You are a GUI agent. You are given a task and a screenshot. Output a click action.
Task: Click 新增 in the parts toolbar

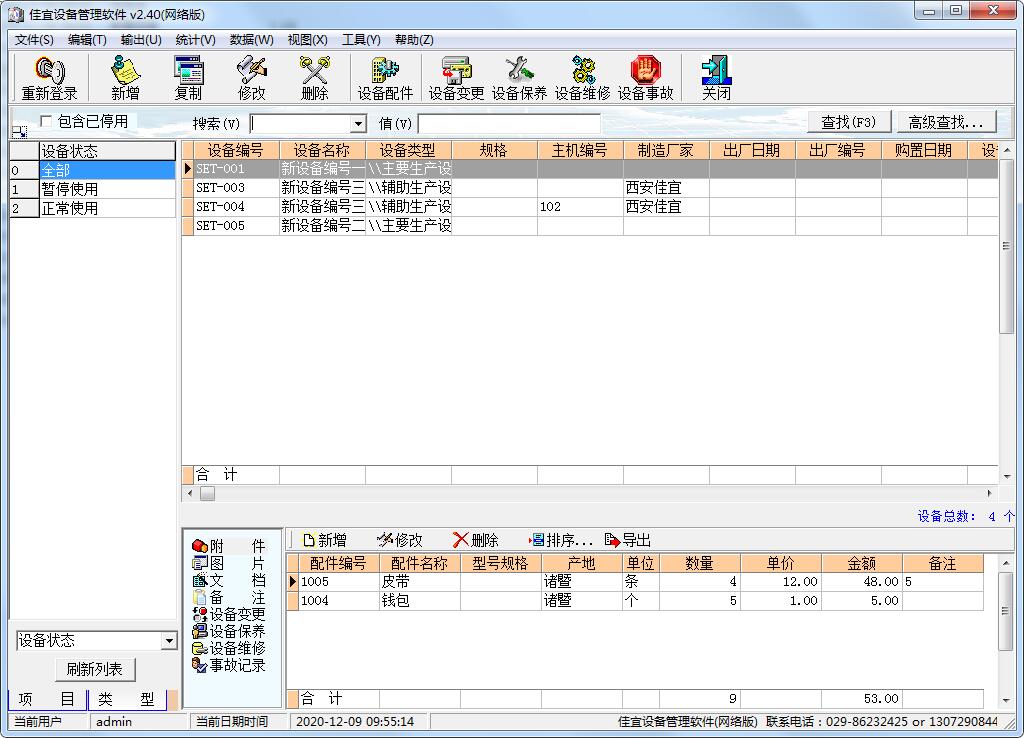tap(325, 540)
